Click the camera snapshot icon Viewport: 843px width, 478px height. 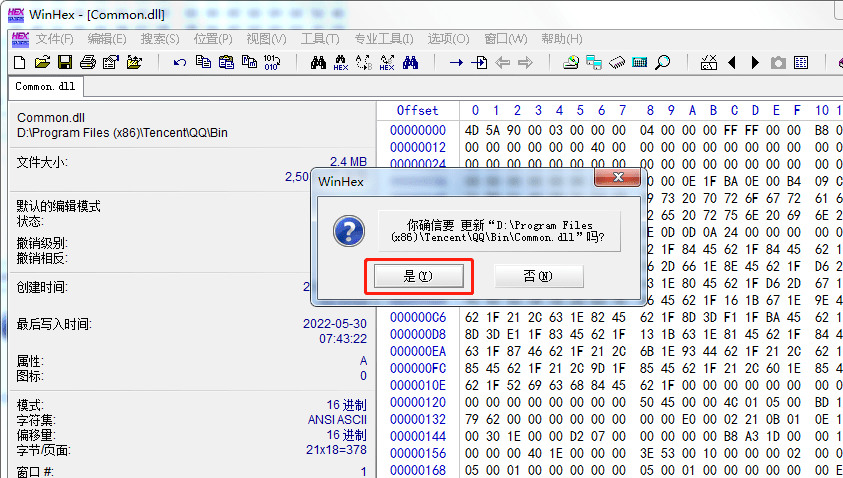pyautogui.click(x=778, y=63)
